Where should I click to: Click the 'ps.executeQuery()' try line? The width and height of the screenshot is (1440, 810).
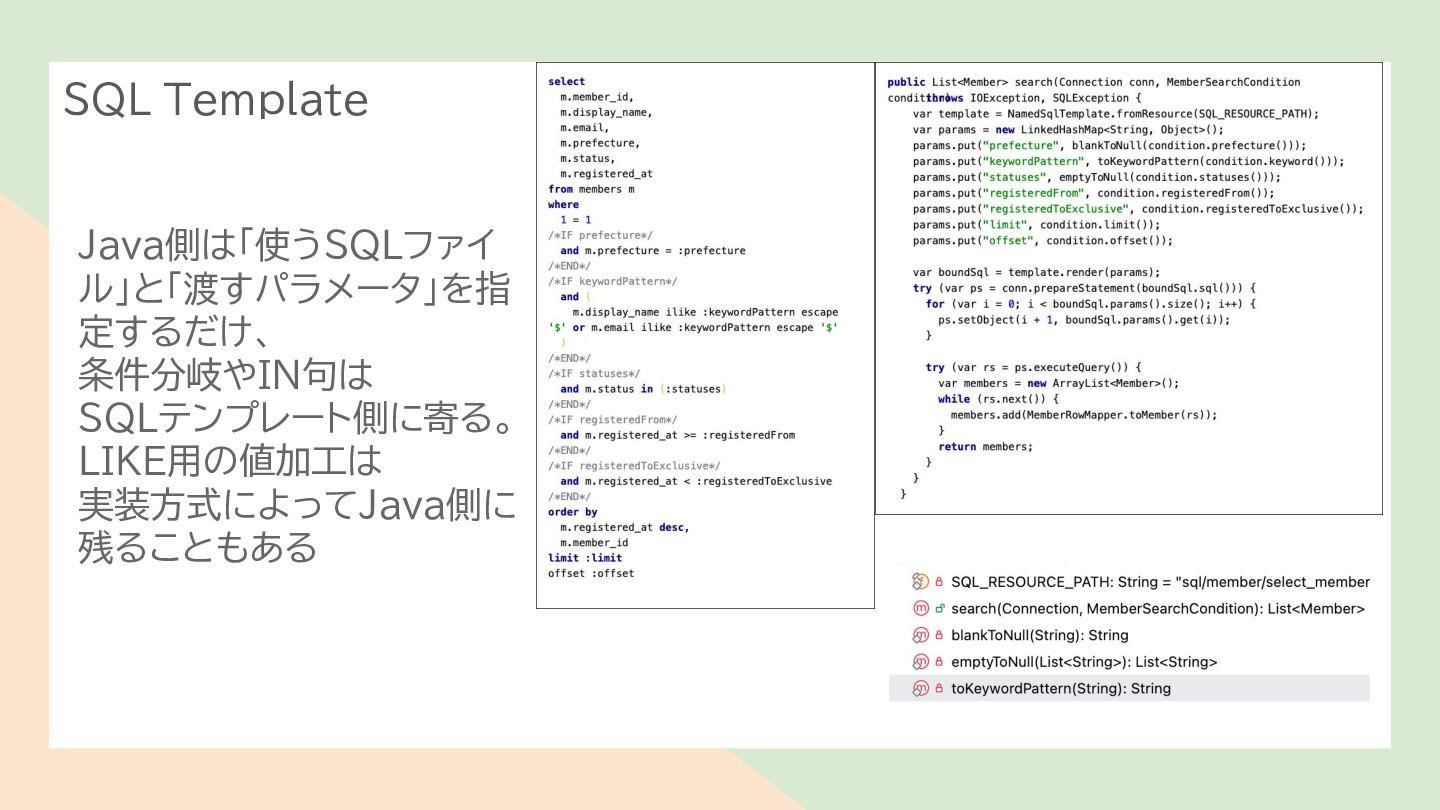1033,368
